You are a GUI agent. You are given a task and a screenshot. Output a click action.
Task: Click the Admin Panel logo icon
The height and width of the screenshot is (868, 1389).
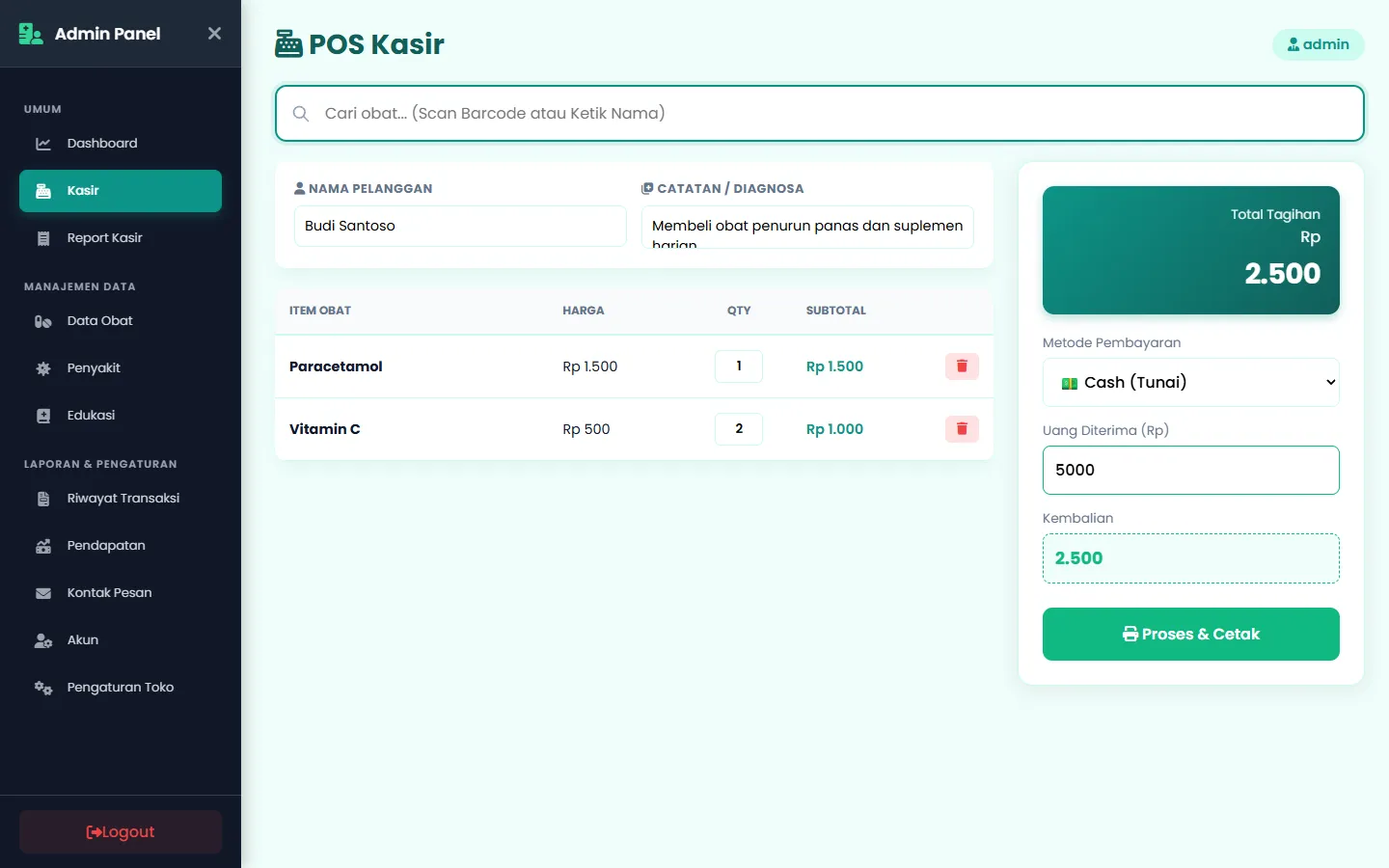[x=31, y=34]
